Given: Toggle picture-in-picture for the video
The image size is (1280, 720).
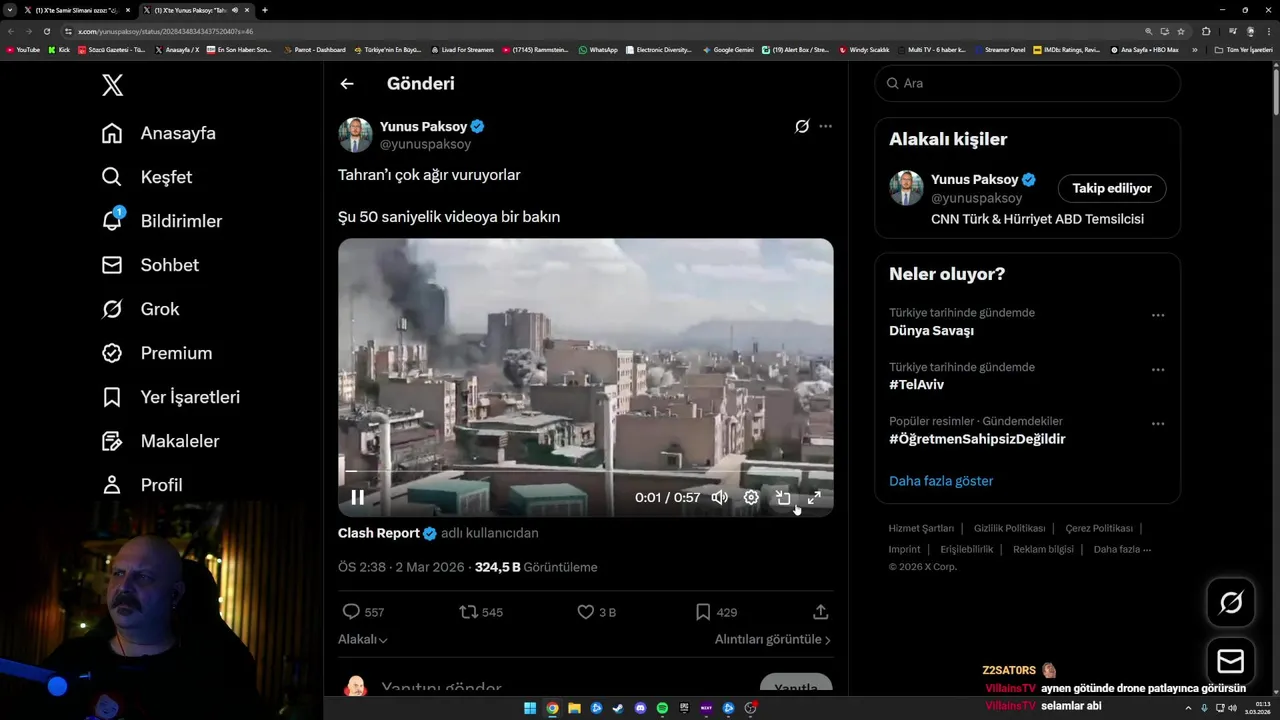Looking at the screenshot, I should click(x=783, y=497).
